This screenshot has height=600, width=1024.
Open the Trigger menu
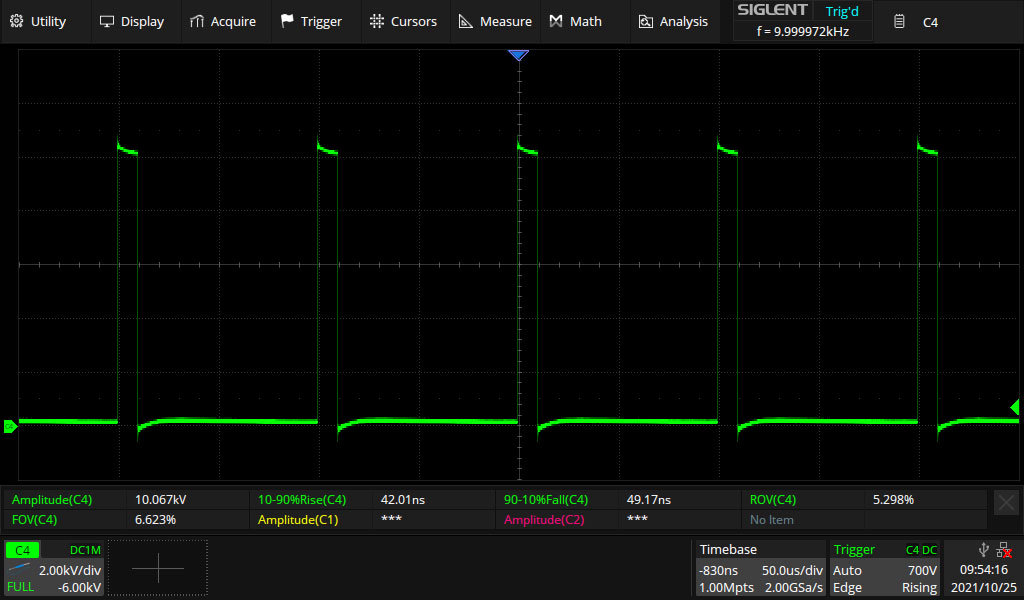click(x=312, y=22)
